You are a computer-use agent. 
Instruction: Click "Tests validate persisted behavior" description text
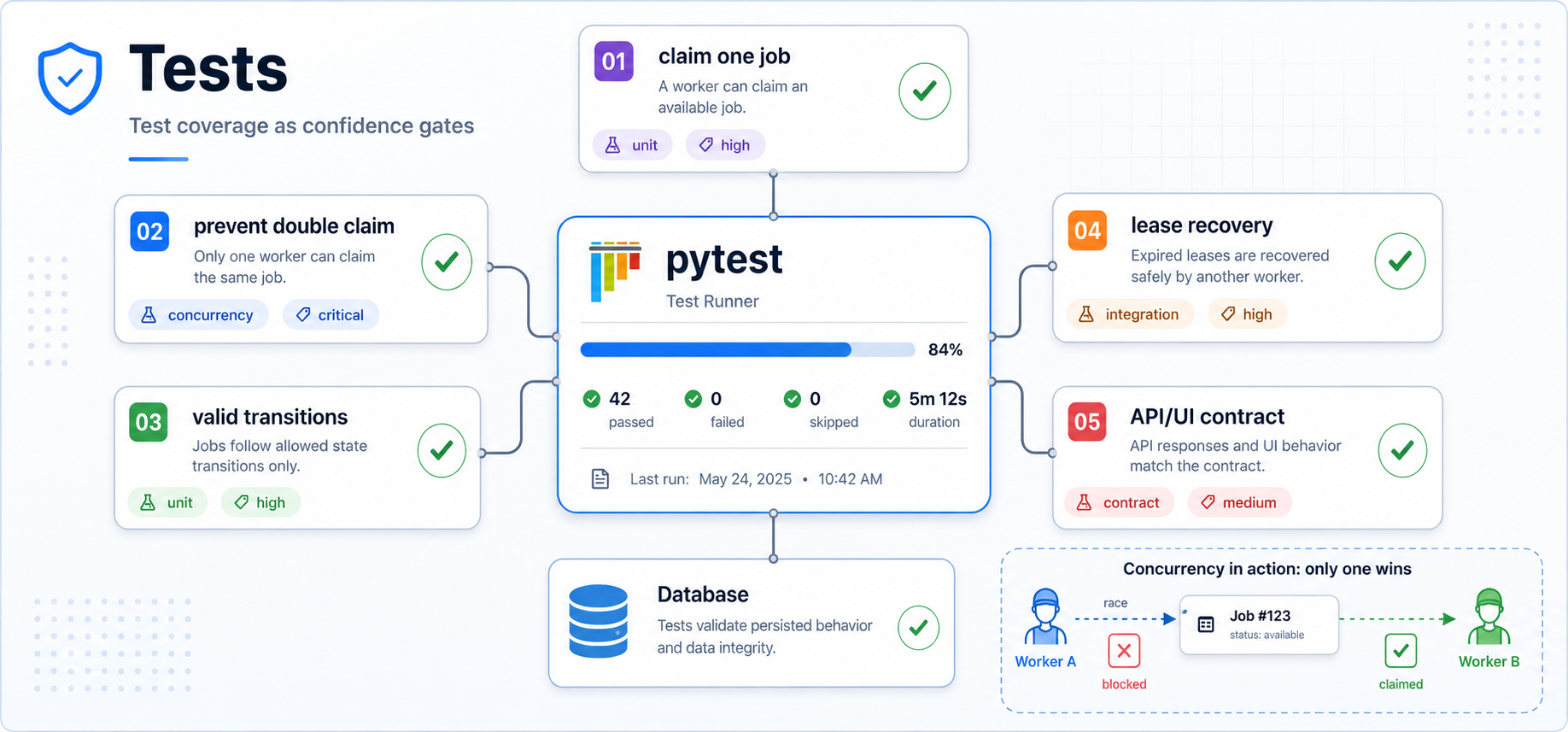(x=765, y=626)
